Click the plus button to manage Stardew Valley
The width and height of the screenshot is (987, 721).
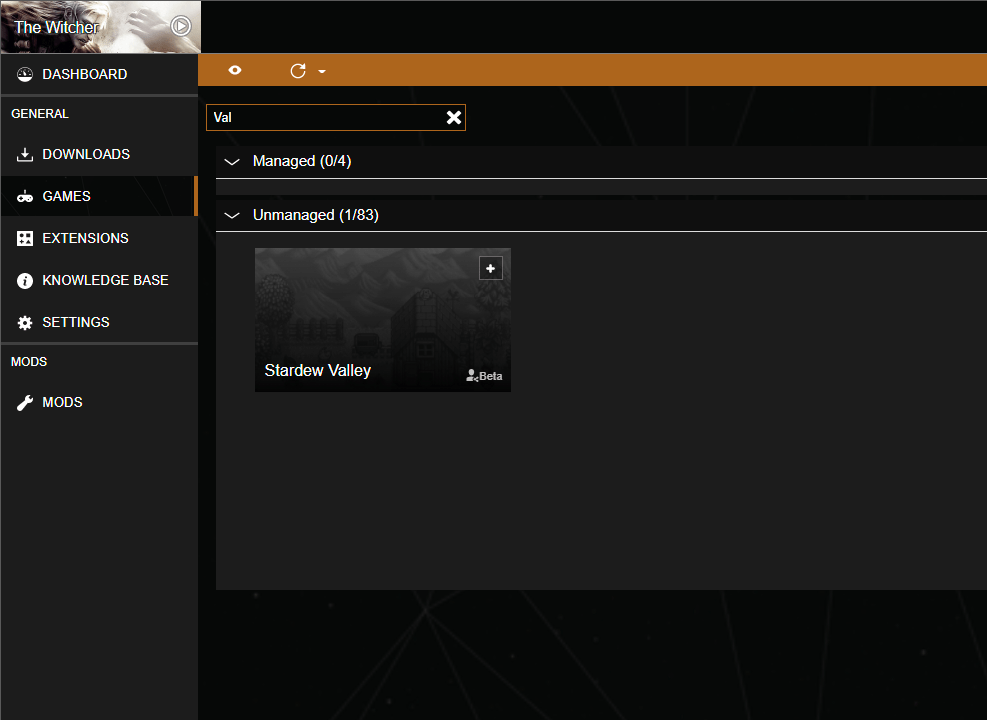(490, 268)
